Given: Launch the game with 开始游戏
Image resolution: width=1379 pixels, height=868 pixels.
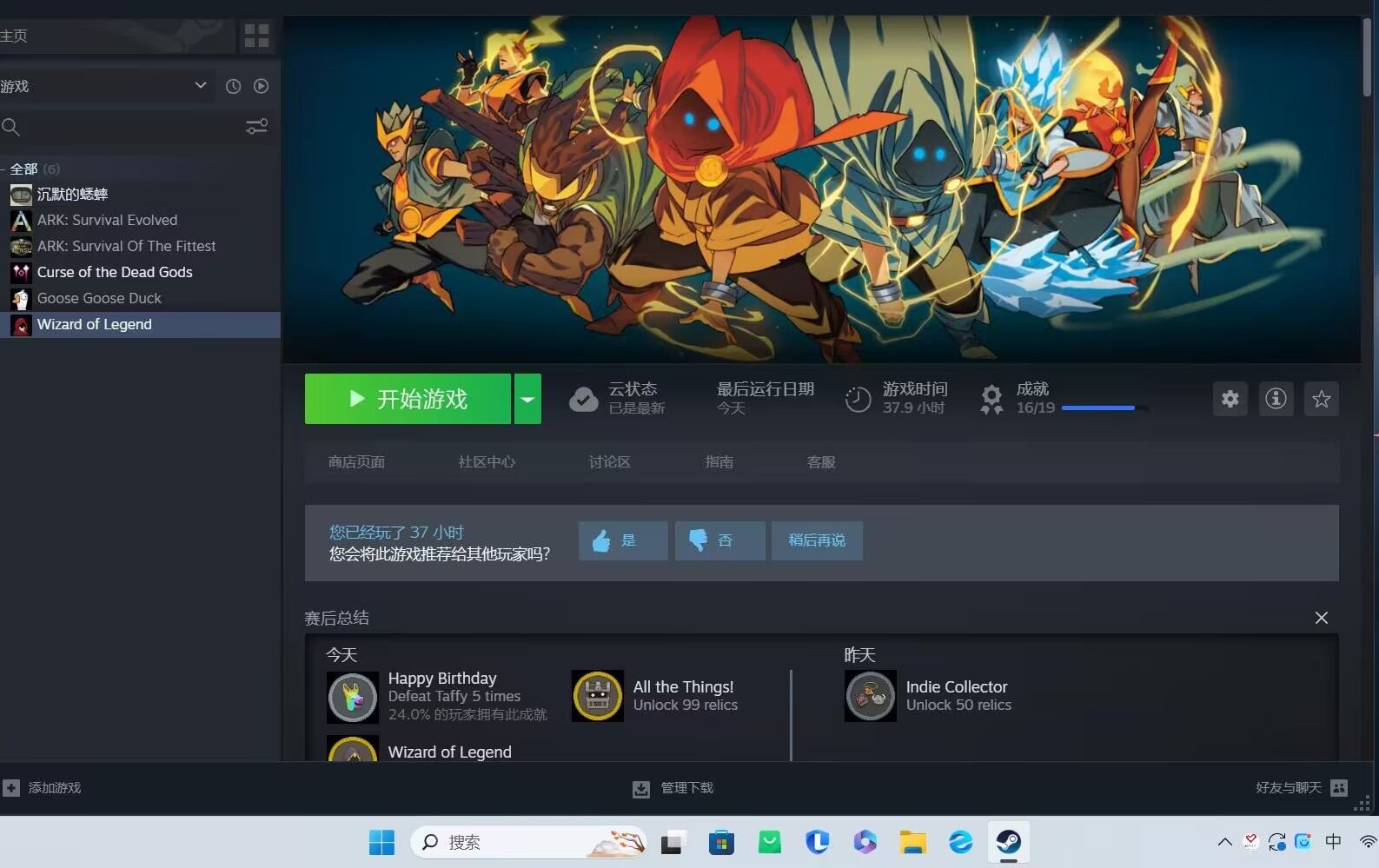Looking at the screenshot, I should click(408, 399).
